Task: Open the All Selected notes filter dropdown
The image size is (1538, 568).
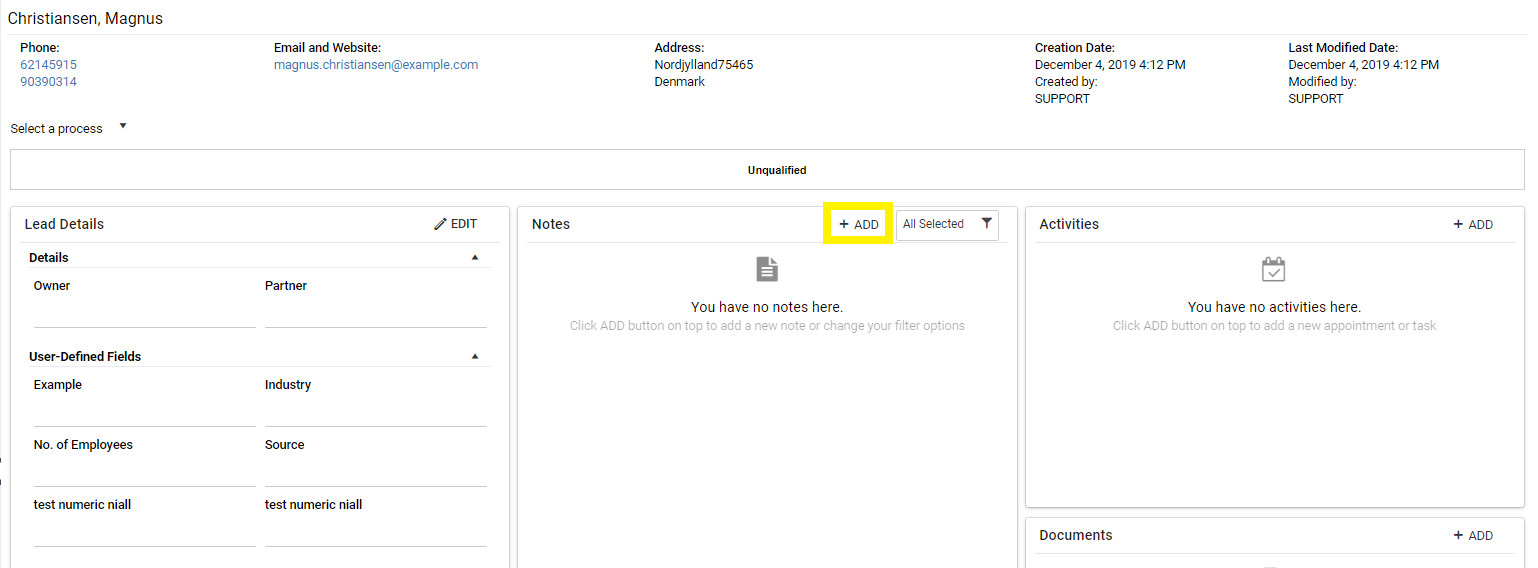Action: pyautogui.click(x=946, y=224)
